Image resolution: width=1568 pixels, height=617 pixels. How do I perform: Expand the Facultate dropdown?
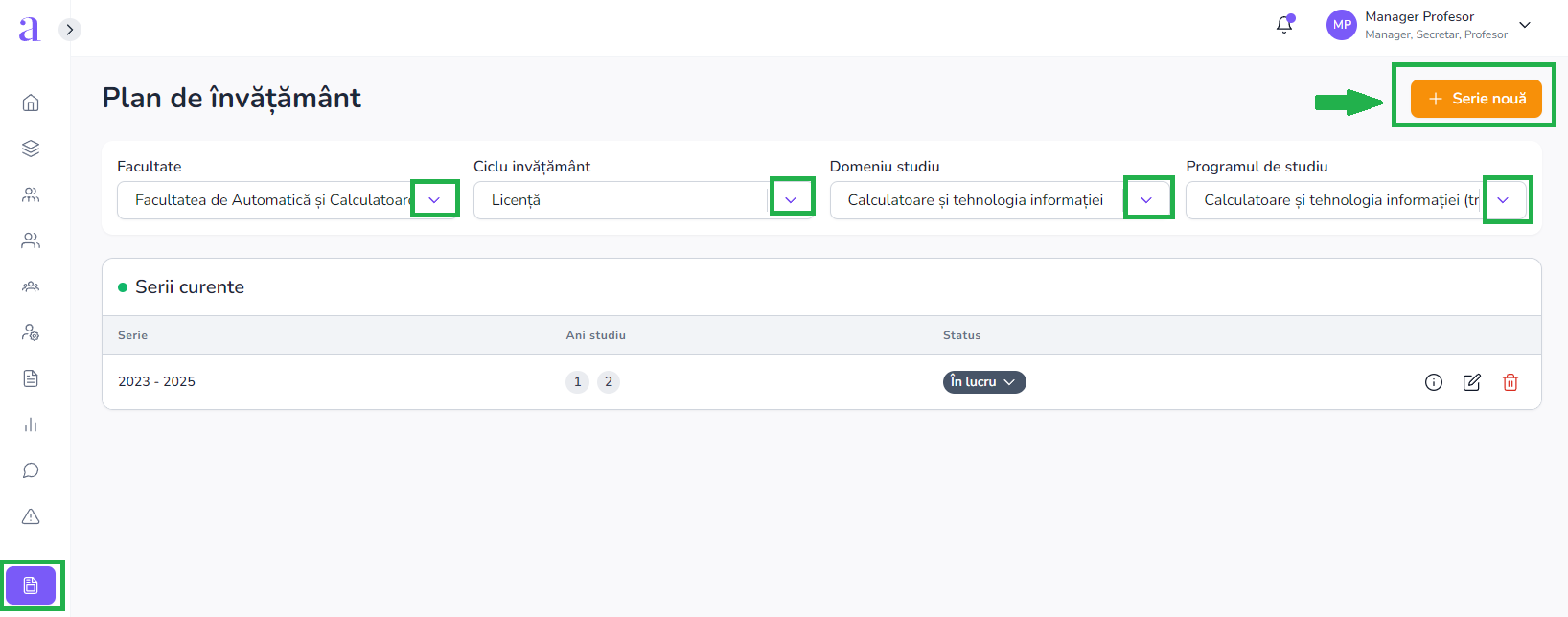[x=434, y=200]
